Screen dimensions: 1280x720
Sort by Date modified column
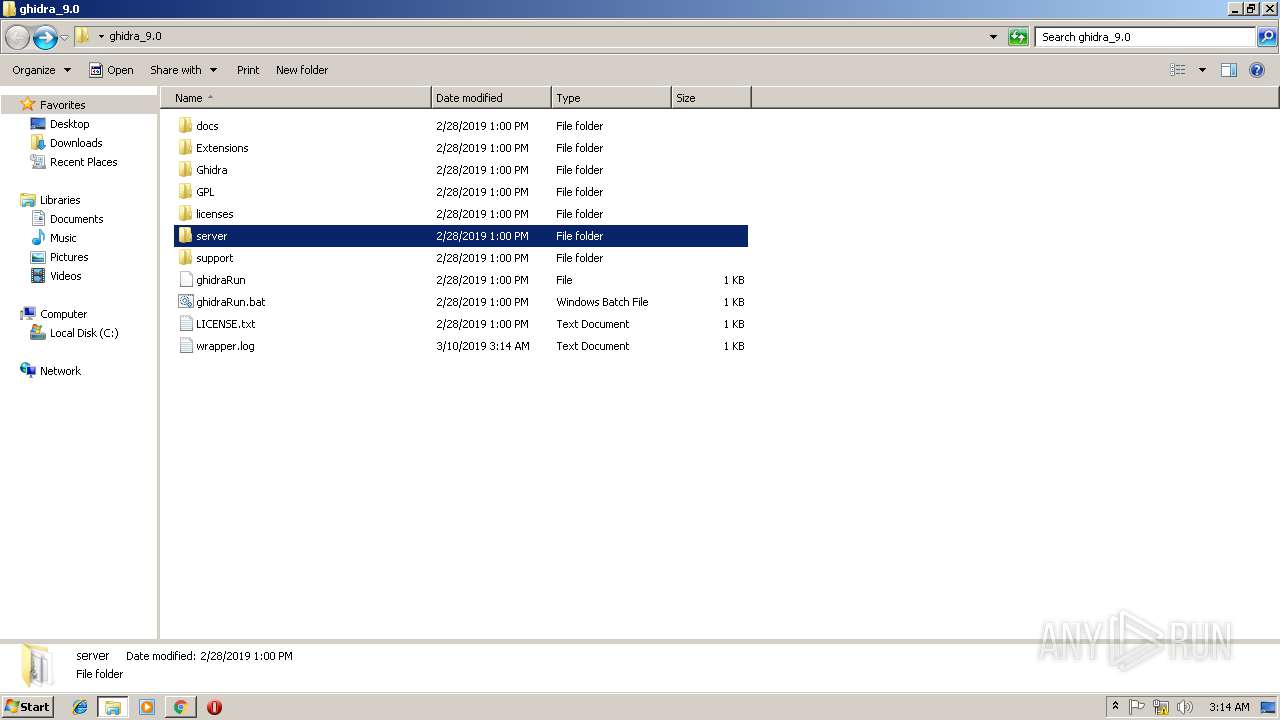tap(491, 98)
